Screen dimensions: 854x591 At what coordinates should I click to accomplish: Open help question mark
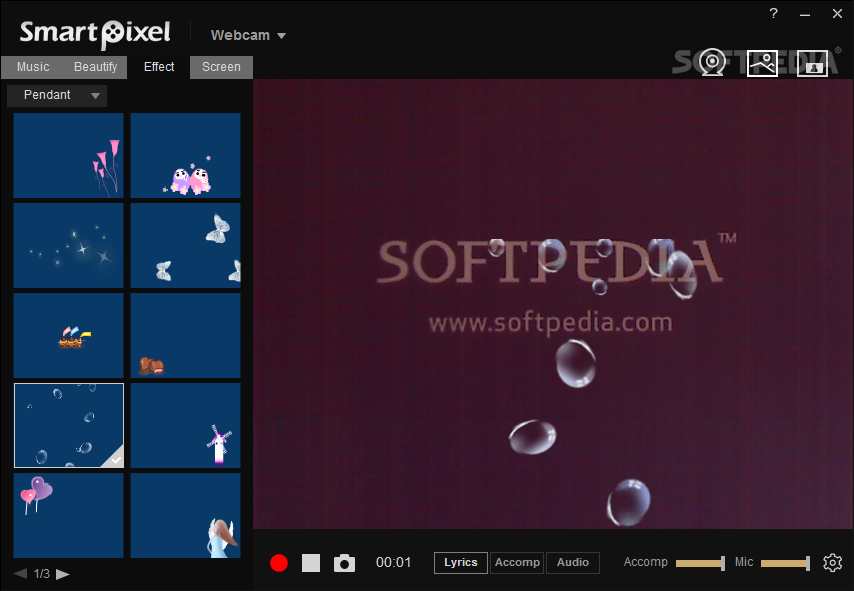coord(773,14)
